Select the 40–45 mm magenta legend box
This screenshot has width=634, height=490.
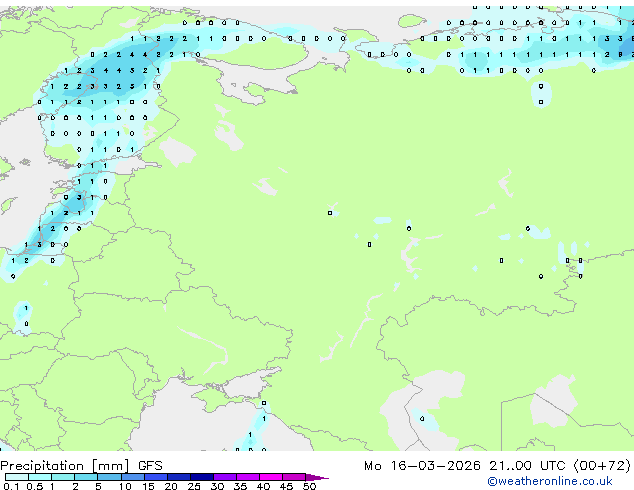click(271, 477)
